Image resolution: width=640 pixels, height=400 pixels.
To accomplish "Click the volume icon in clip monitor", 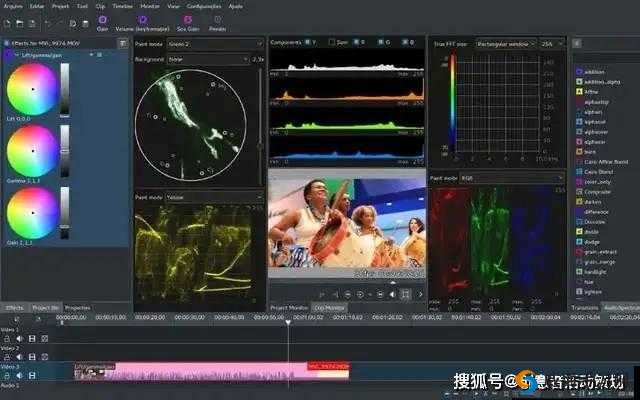I will [x=392, y=294].
